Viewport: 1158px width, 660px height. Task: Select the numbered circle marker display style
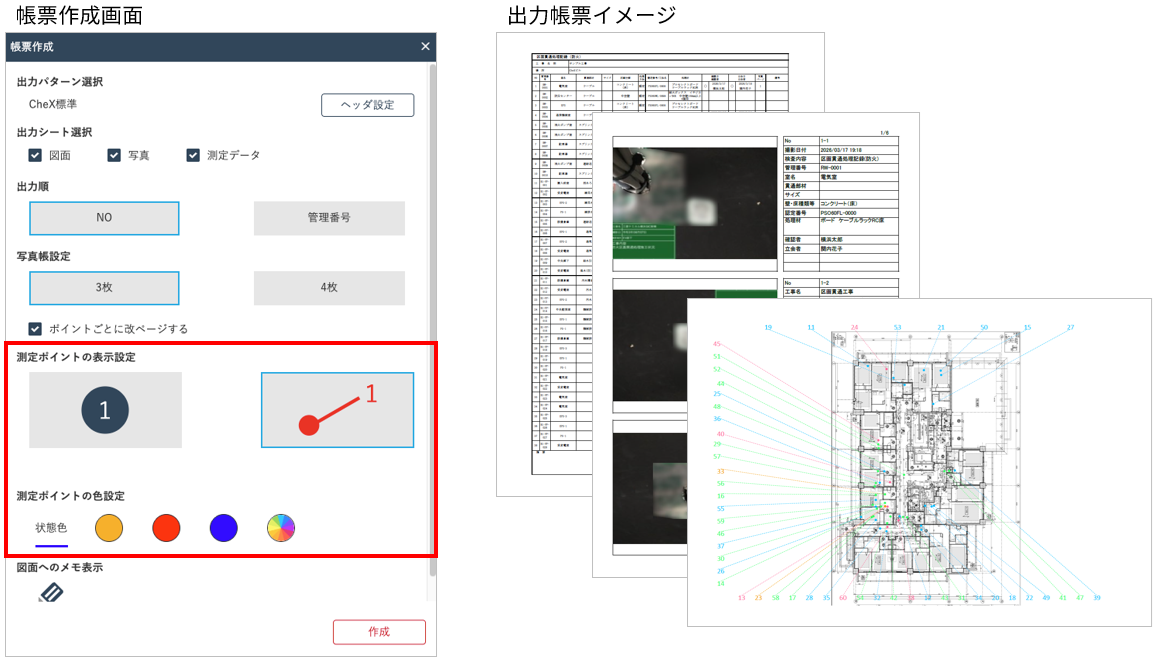[105, 410]
